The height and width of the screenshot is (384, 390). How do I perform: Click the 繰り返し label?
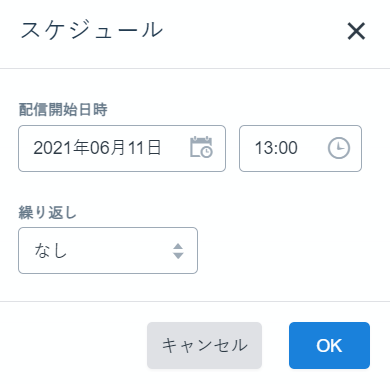[48, 212]
